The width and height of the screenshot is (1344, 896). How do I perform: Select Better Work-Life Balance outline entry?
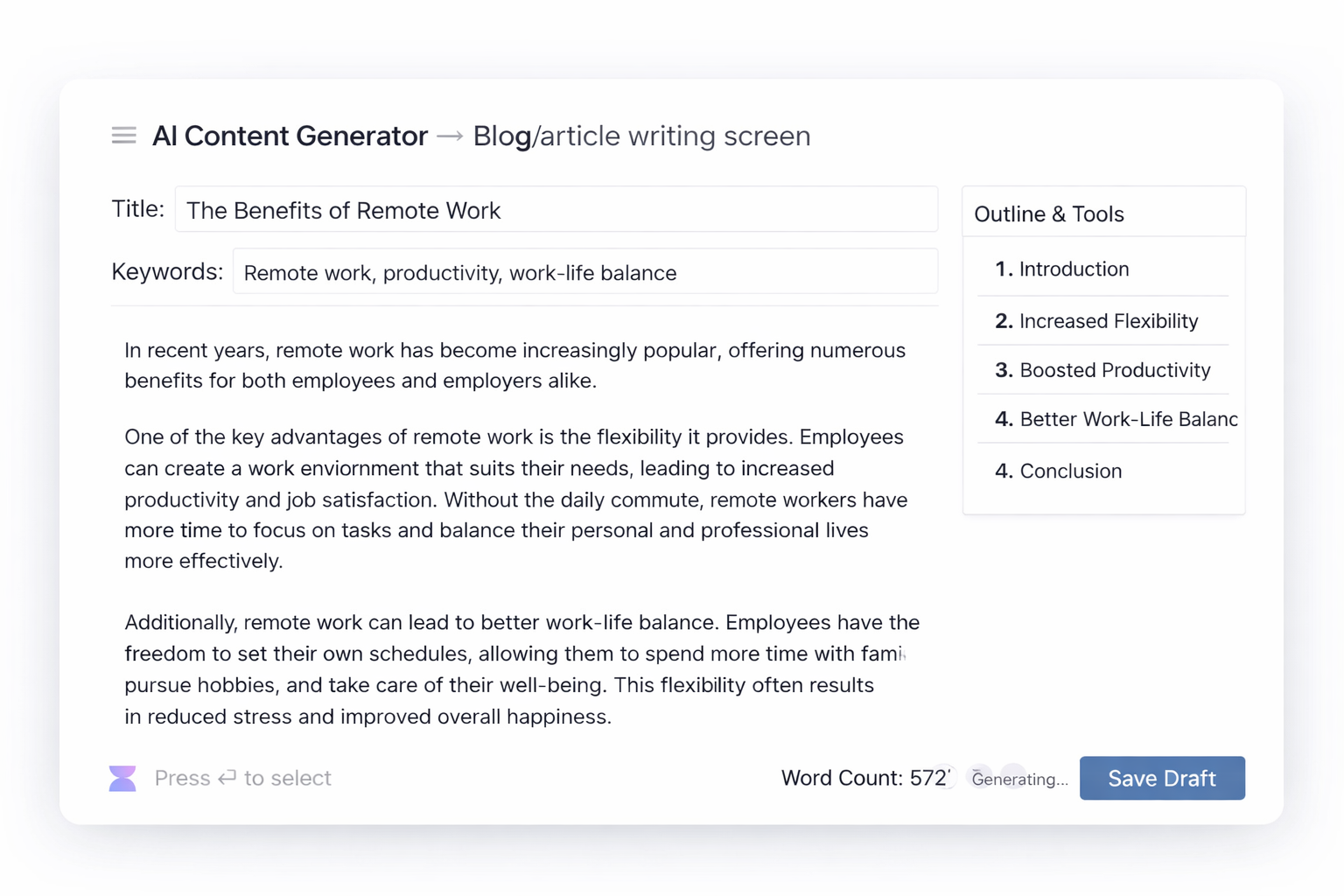pos(1118,419)
